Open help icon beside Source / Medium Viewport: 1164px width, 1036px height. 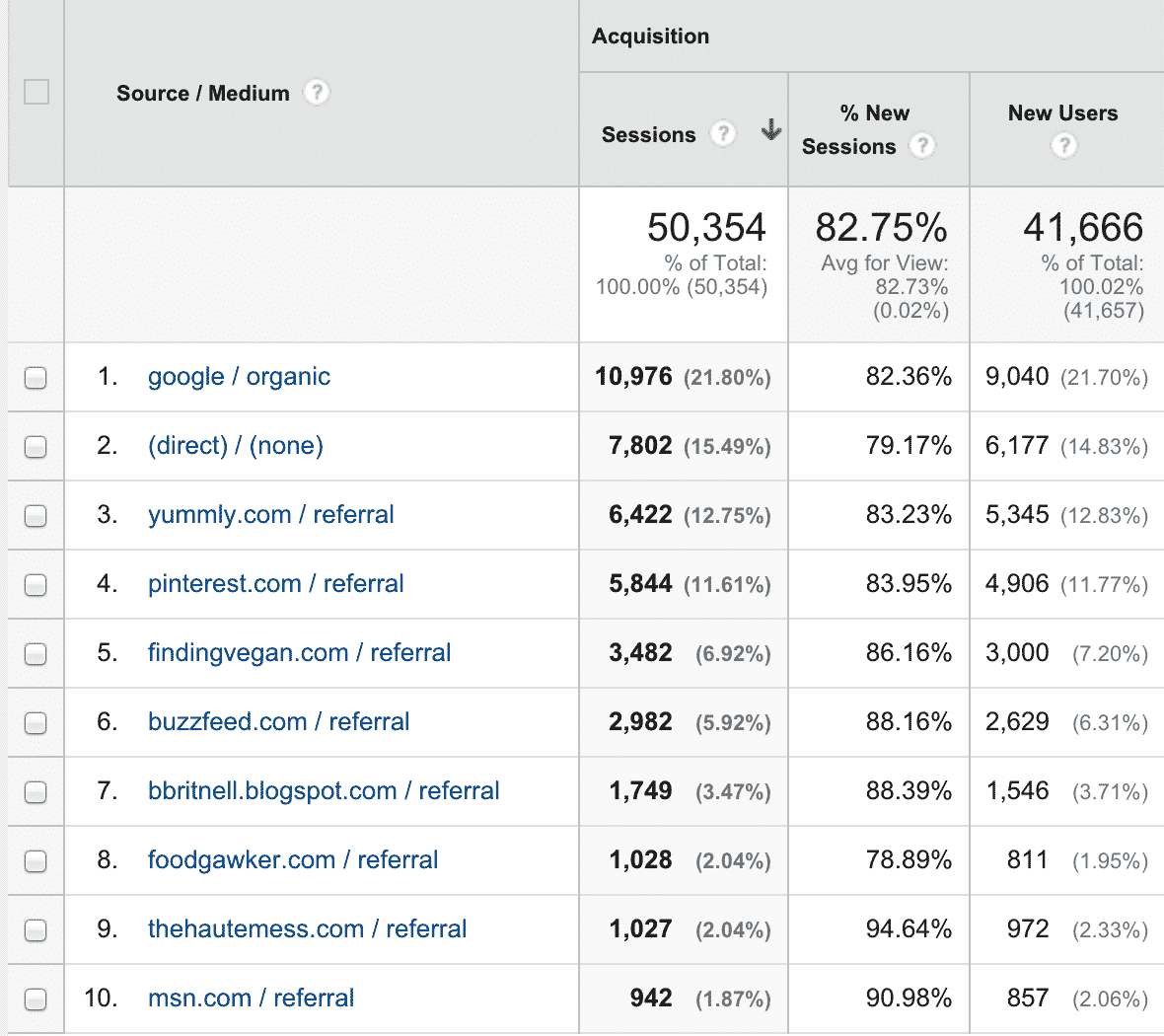[x=317, y=93]
